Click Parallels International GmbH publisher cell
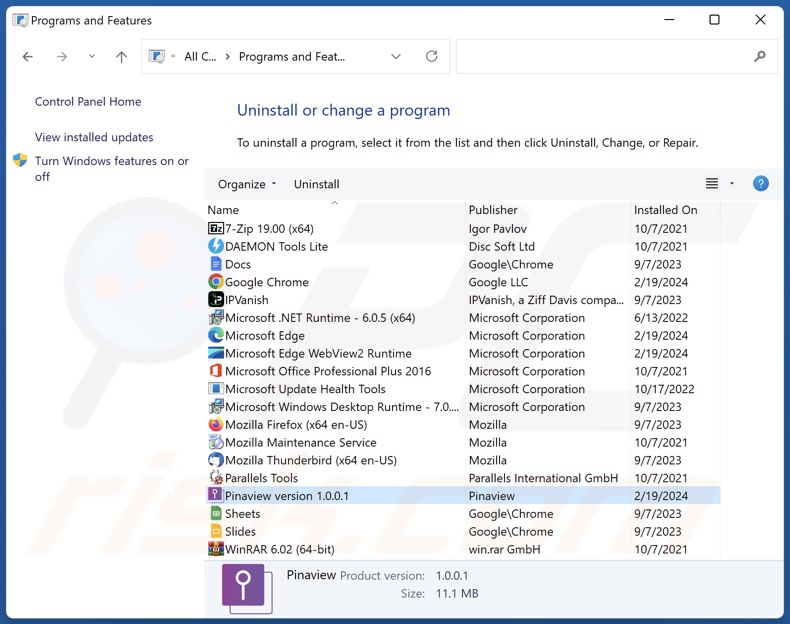This screenshot has width=790, height=624. coord(543,478)
